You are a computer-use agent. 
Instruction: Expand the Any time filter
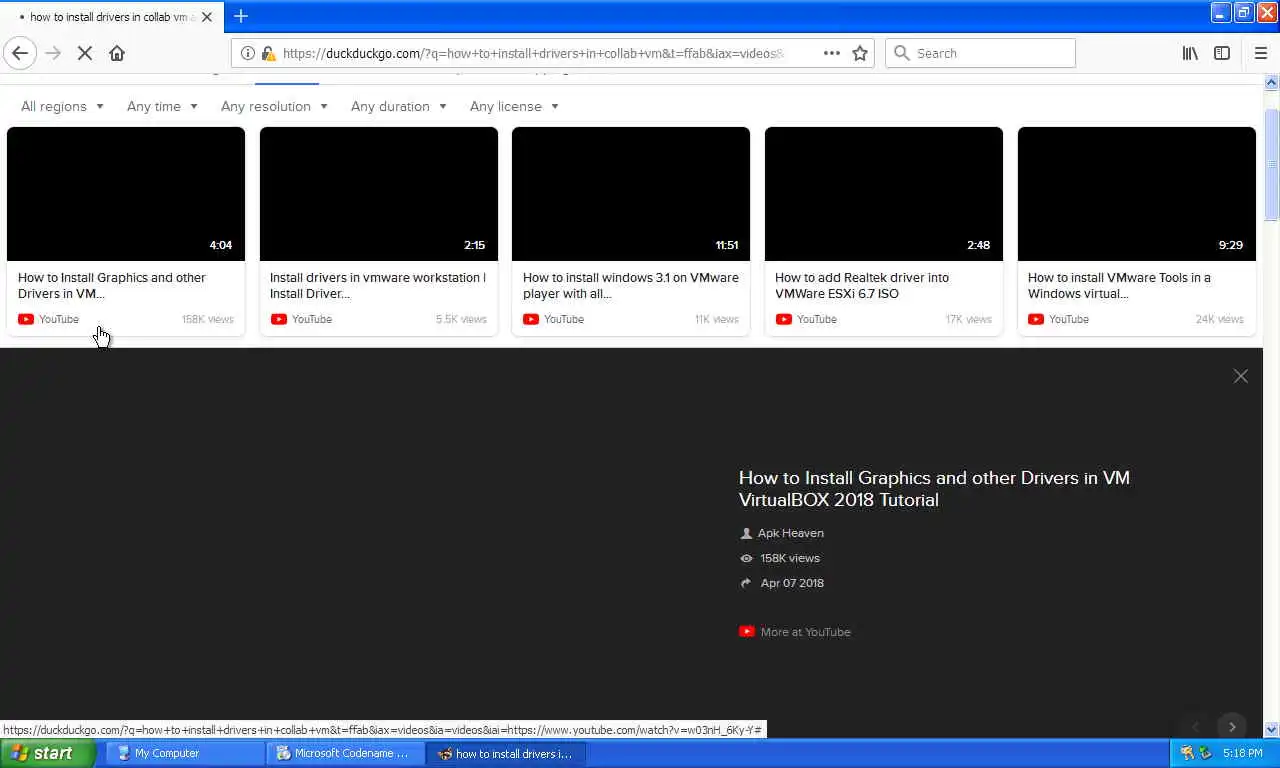click(x=162, y=106)
